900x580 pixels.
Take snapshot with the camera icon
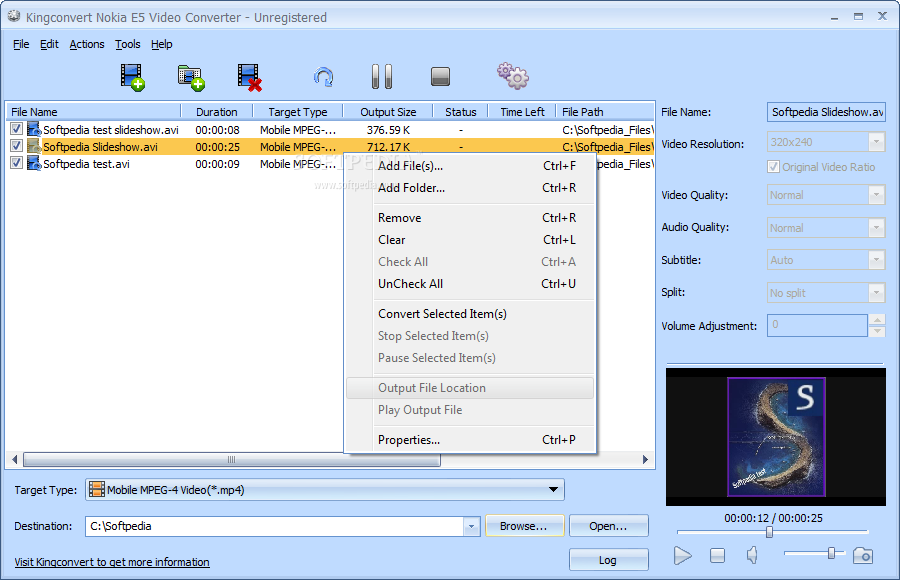click(863, 555)
